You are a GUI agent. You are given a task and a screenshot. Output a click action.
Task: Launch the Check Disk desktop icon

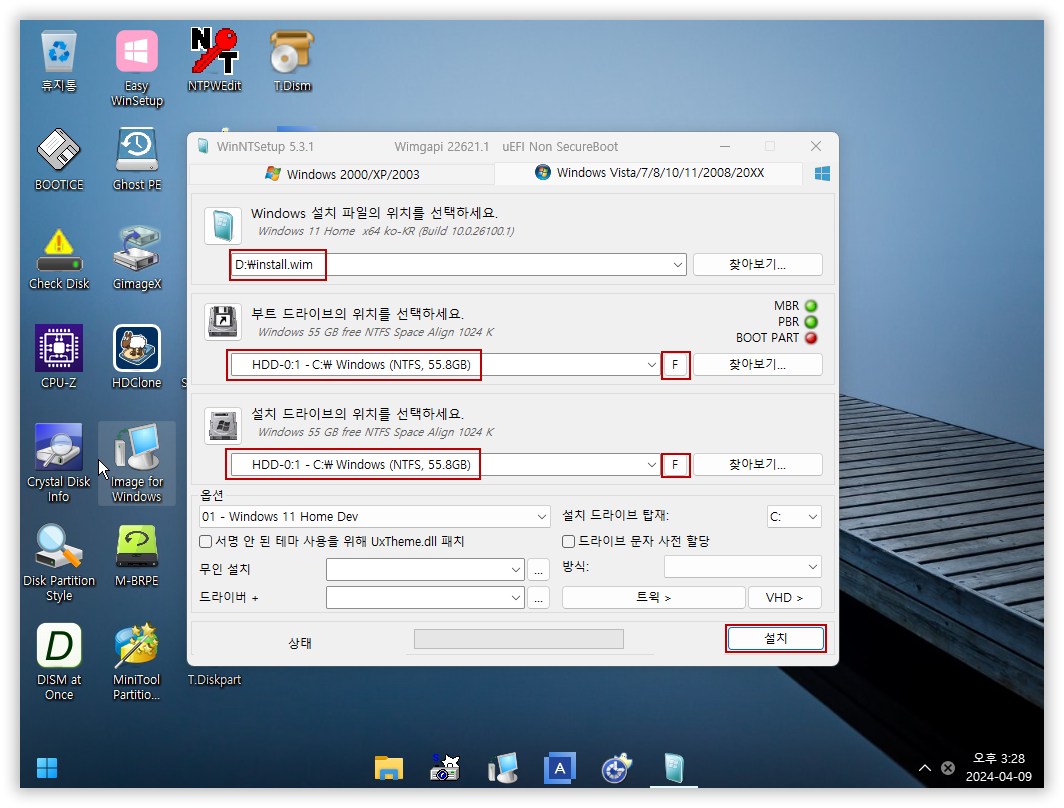pyautogui.click(x=59, y=259)
